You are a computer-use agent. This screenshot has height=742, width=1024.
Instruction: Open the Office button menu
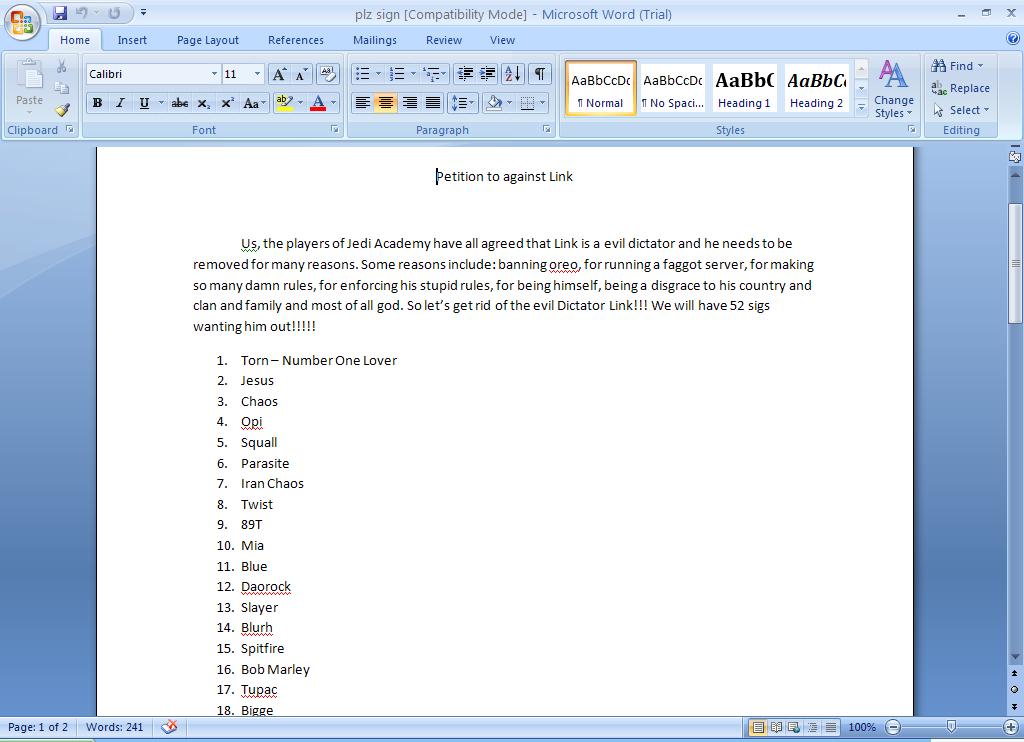coord(22,22)
